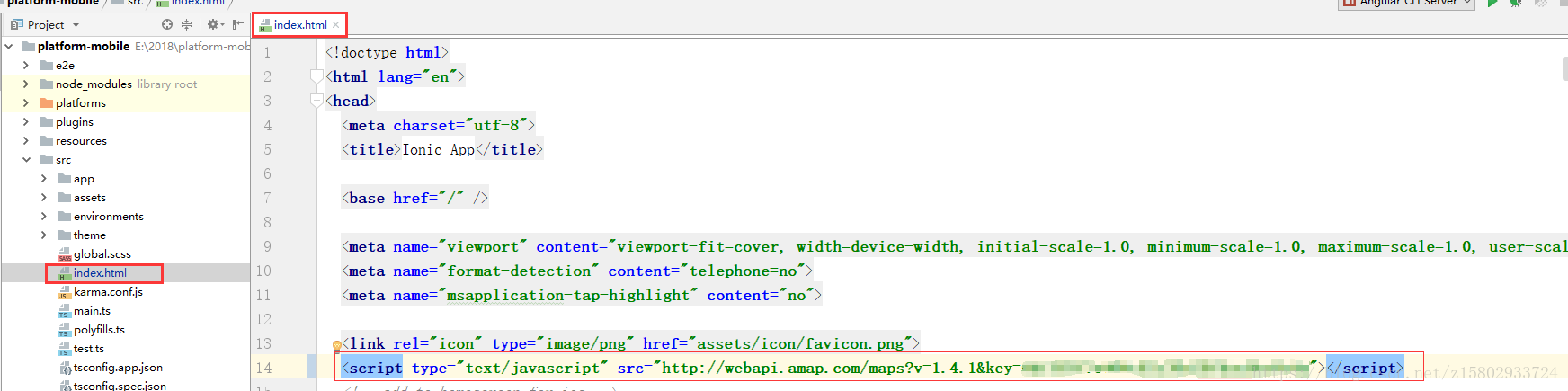Expand the app folder

point(43,178)
